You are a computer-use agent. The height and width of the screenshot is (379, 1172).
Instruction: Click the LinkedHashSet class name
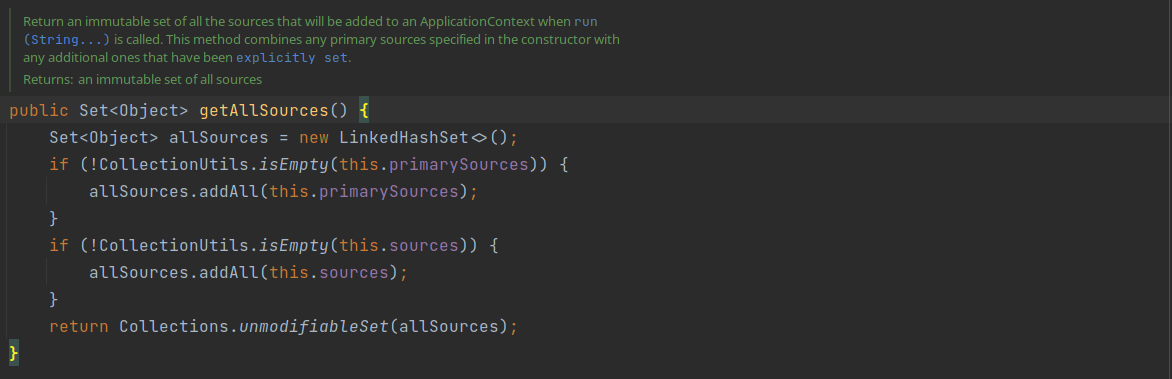tap(404, 138)
